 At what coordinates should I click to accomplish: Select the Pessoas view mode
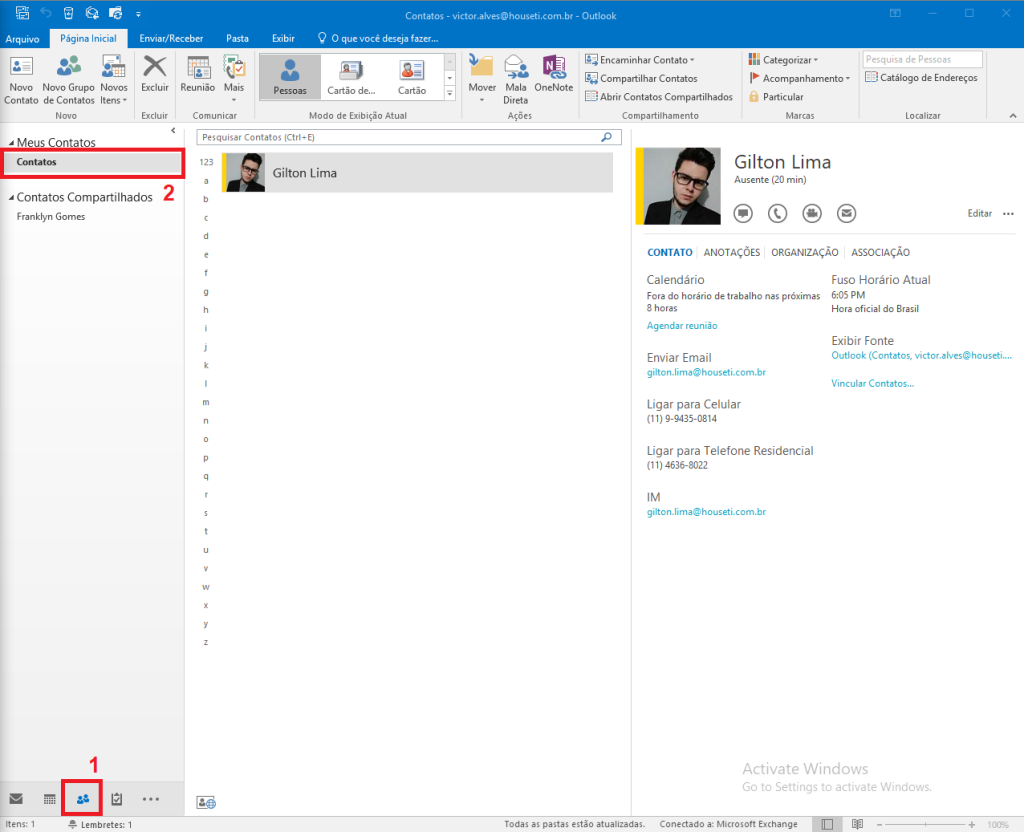[x=290, y=77]
